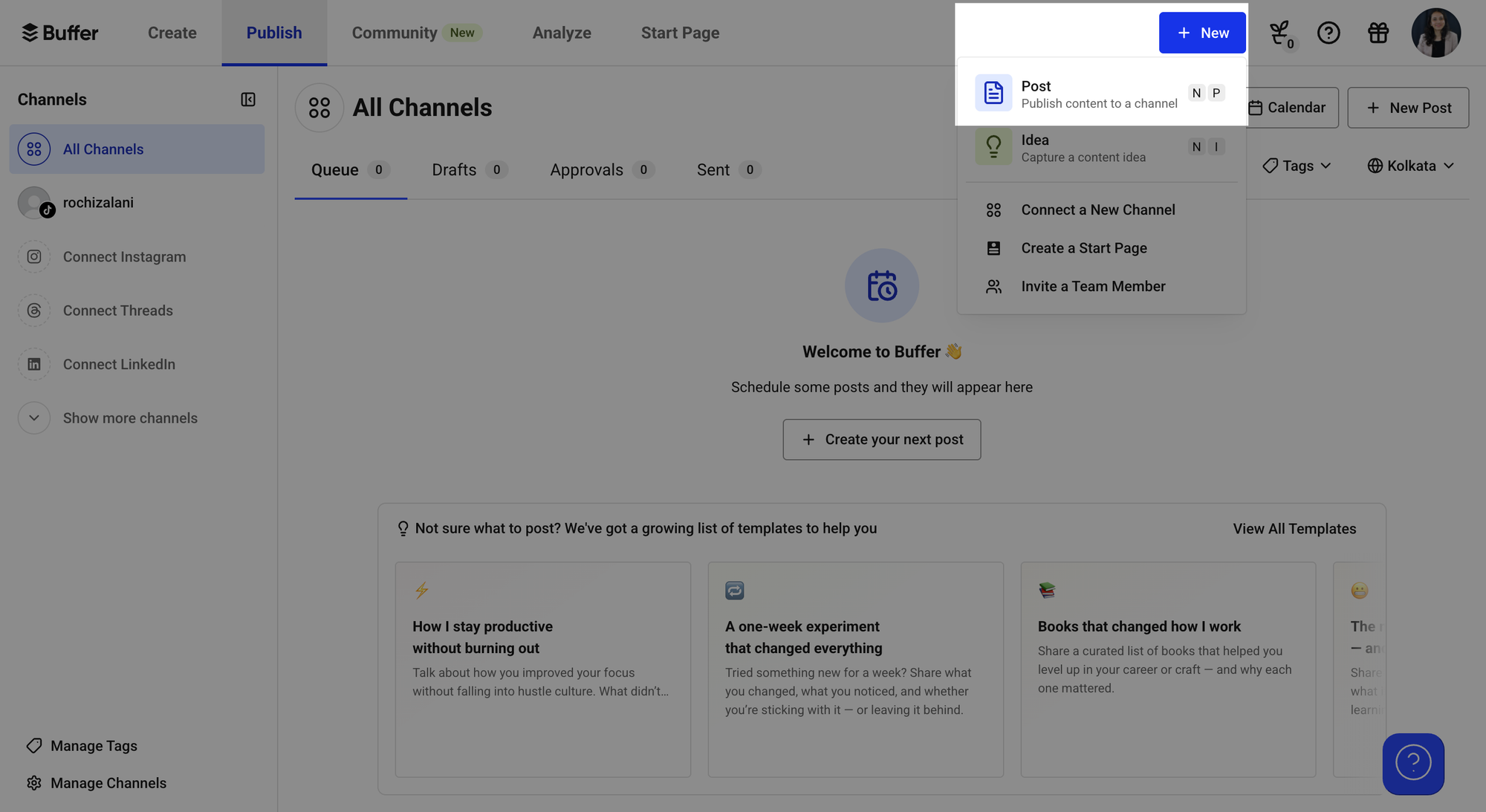Open the Analyze menu item
Image resolution: width=1486 pixels, height=812 pixels.
click(x=562, y=33)
